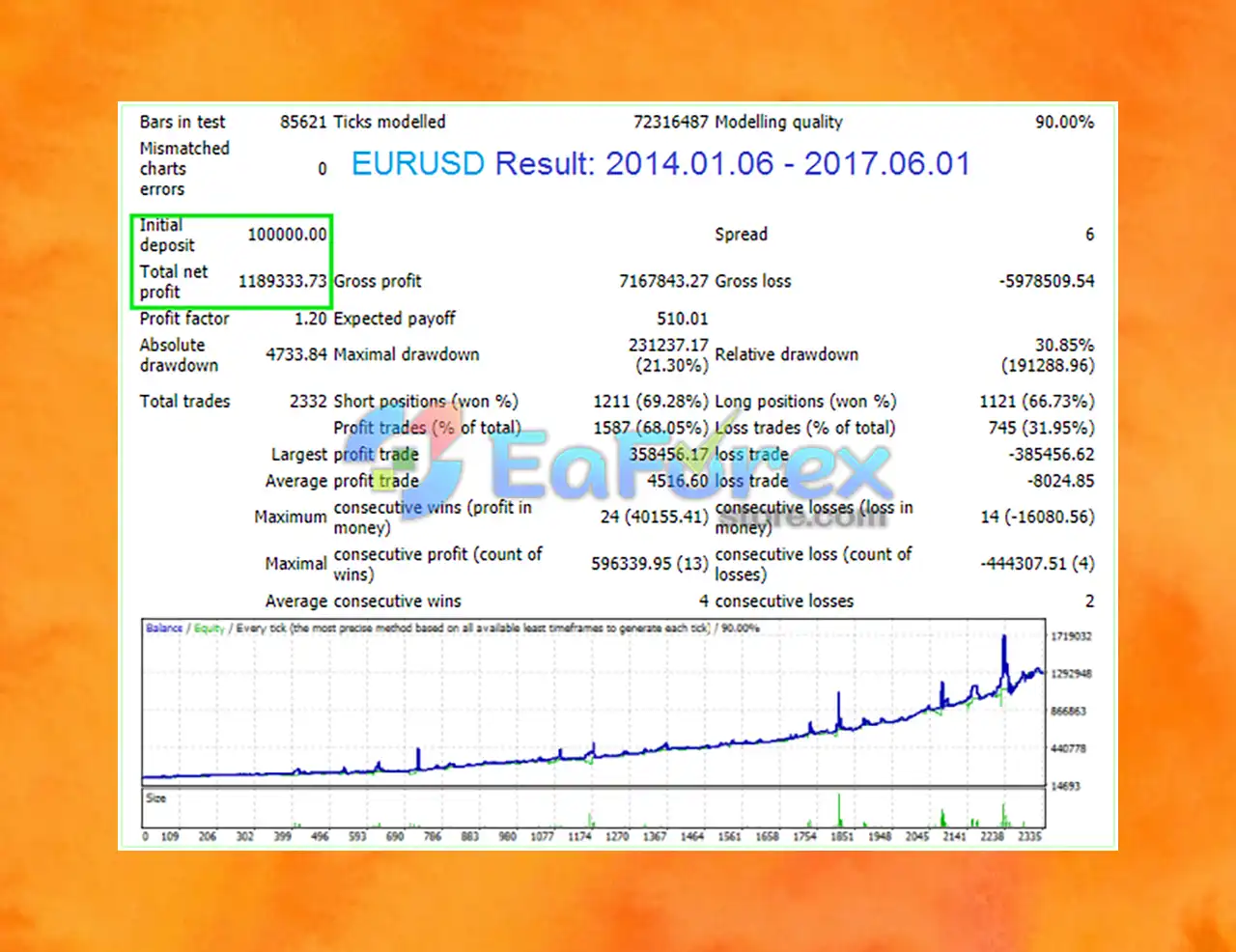Click the 'Equity' legend in chart
The height and width of the screenshot is (952, 1236).
[x=209, y=629]
